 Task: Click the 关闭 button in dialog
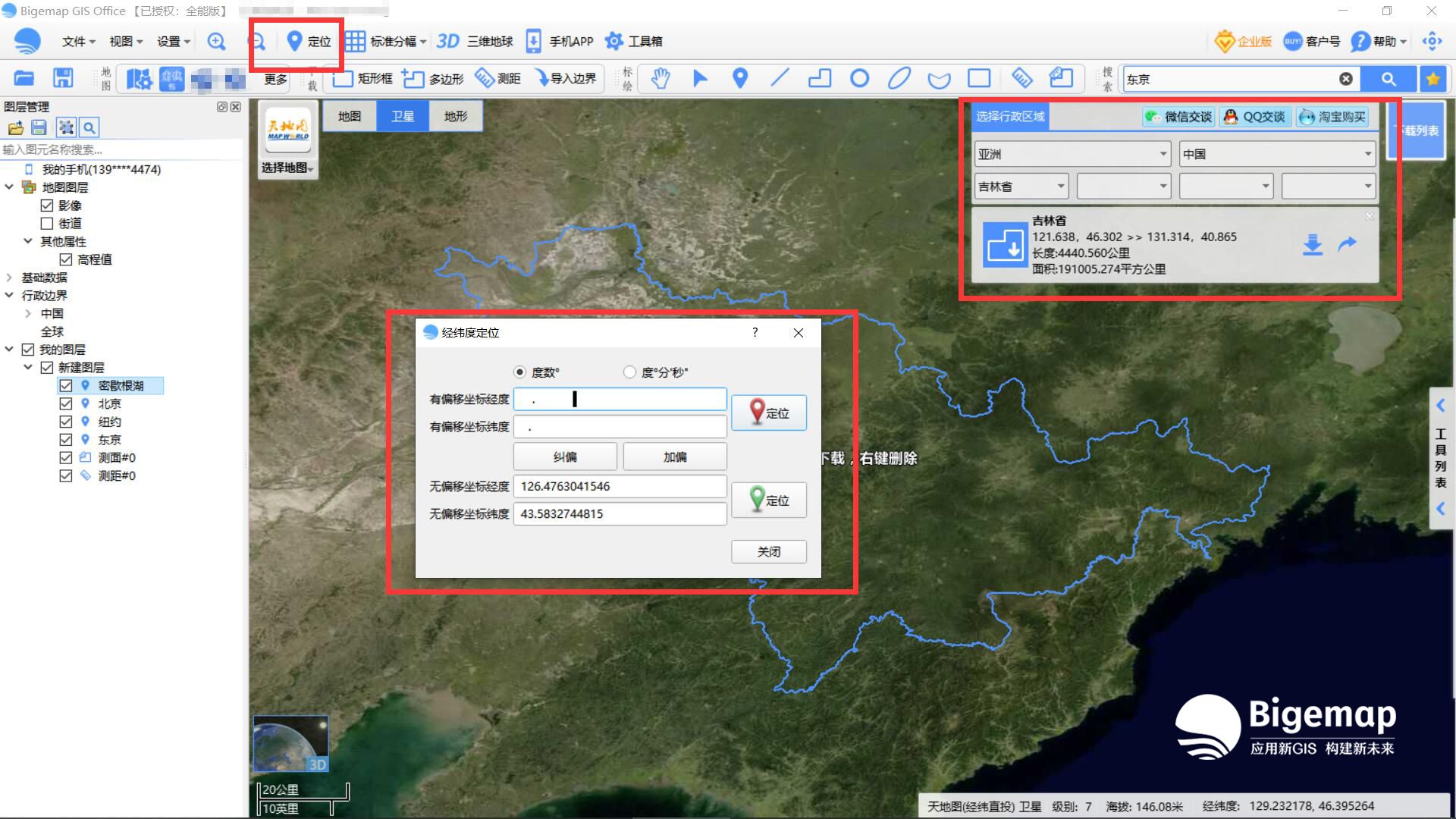(x=769, y=552)
